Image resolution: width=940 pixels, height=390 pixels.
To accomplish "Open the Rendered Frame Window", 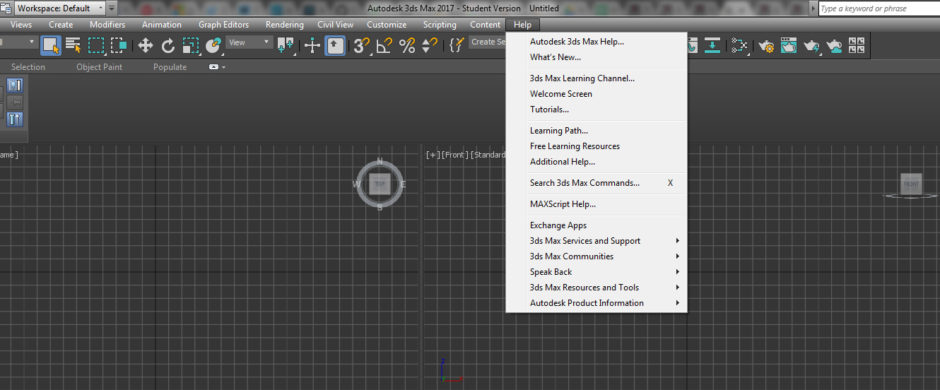I will (788, 46).
